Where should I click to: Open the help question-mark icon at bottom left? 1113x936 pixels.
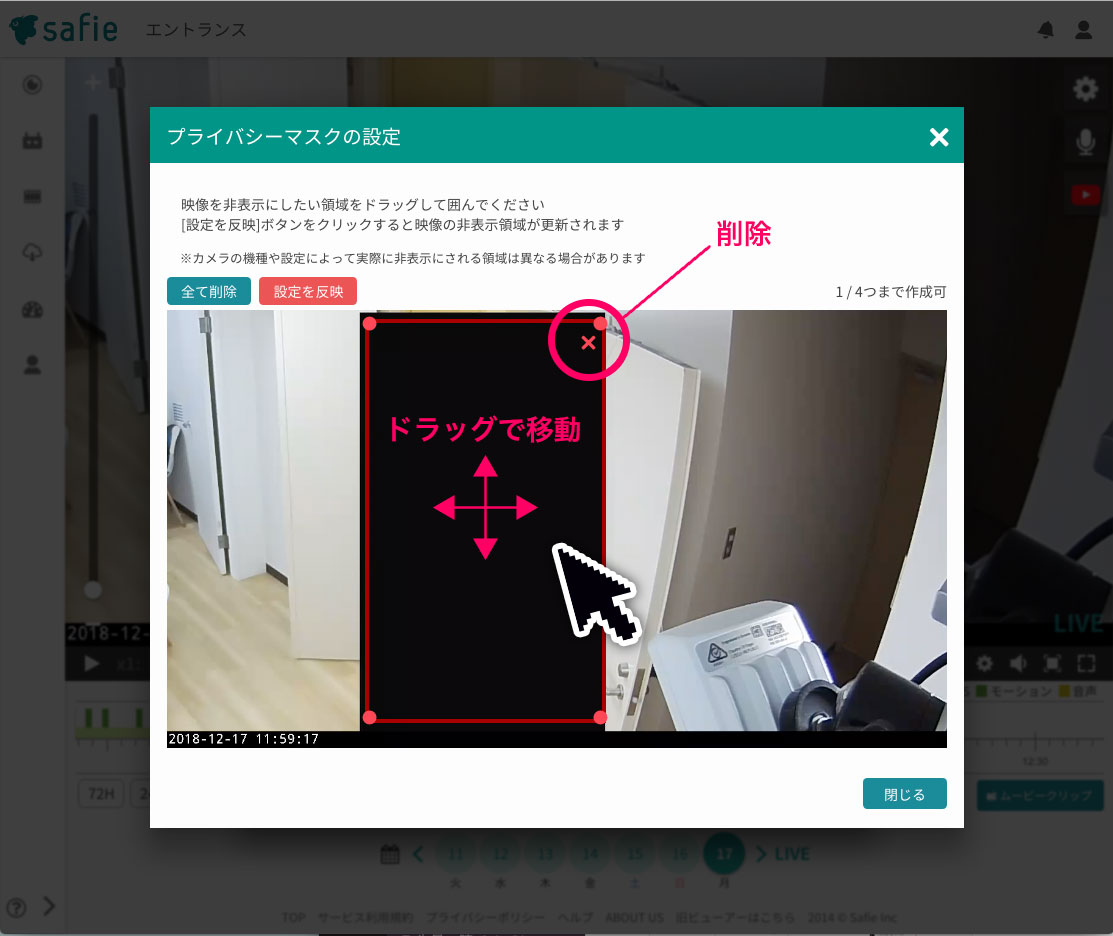[16, 907]
